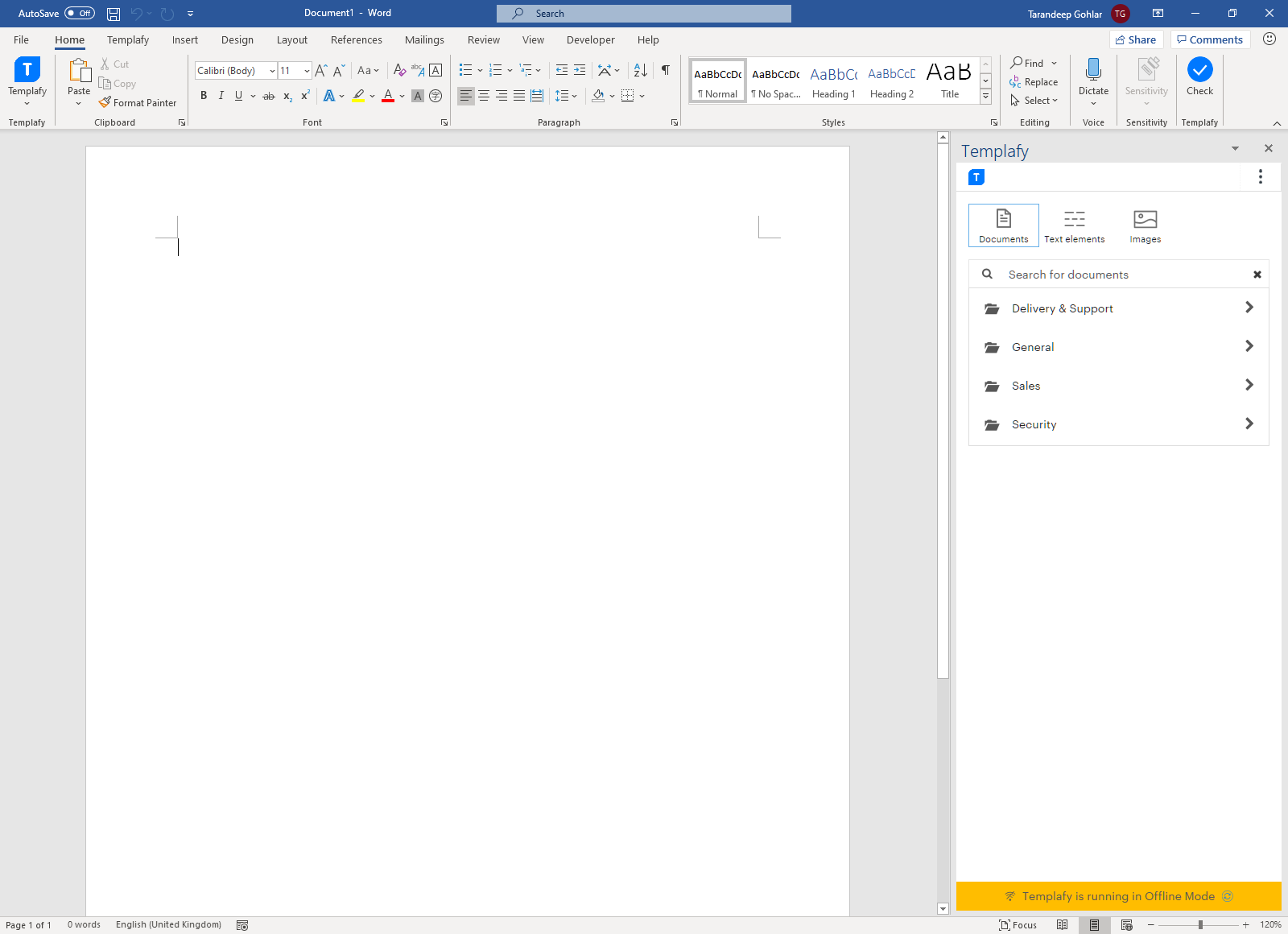Open Text elements in Templafy pane
Viewport: 1288px width, 934px height.
(x=1074, y=225)
